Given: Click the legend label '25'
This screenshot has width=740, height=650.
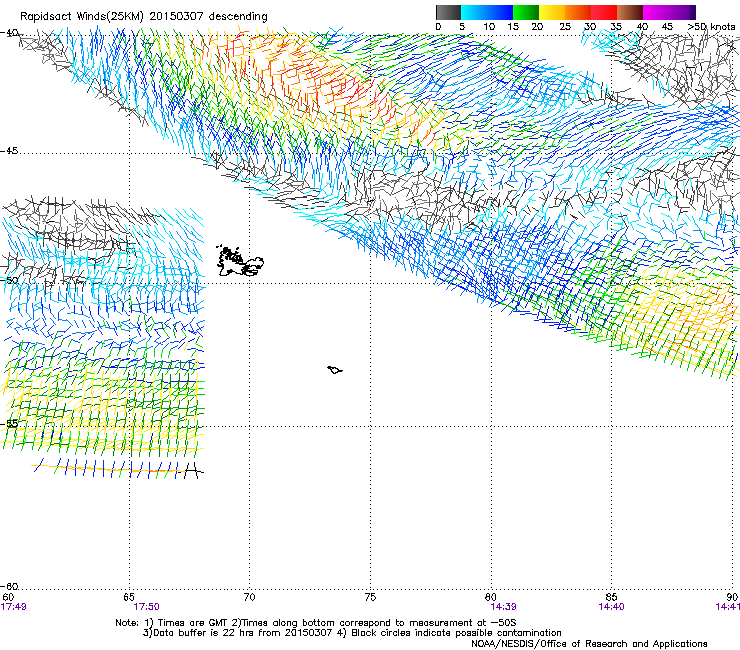Looking at the screenshot, I should coord(565,27).
